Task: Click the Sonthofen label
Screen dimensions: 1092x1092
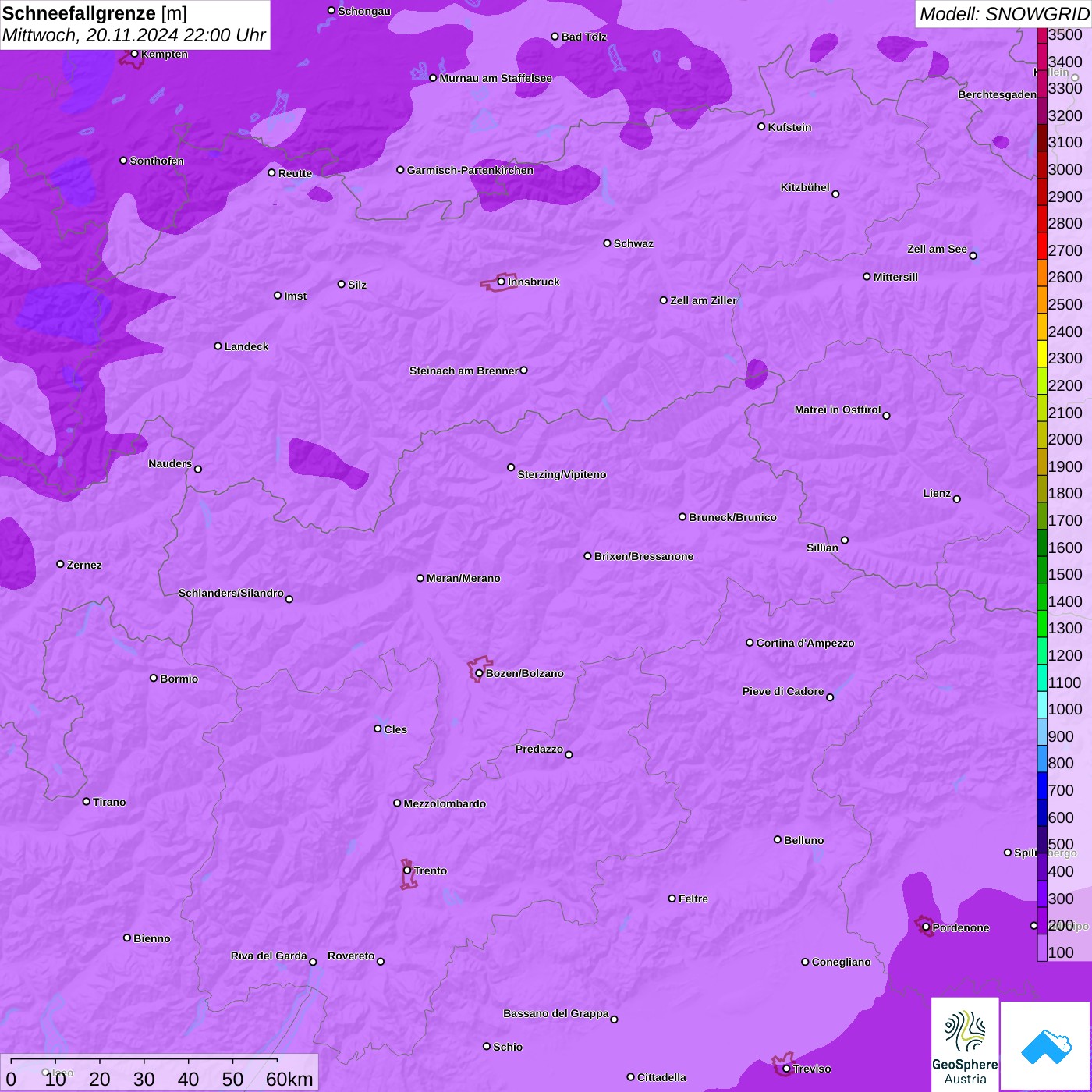Action: (x=157, y=161)
